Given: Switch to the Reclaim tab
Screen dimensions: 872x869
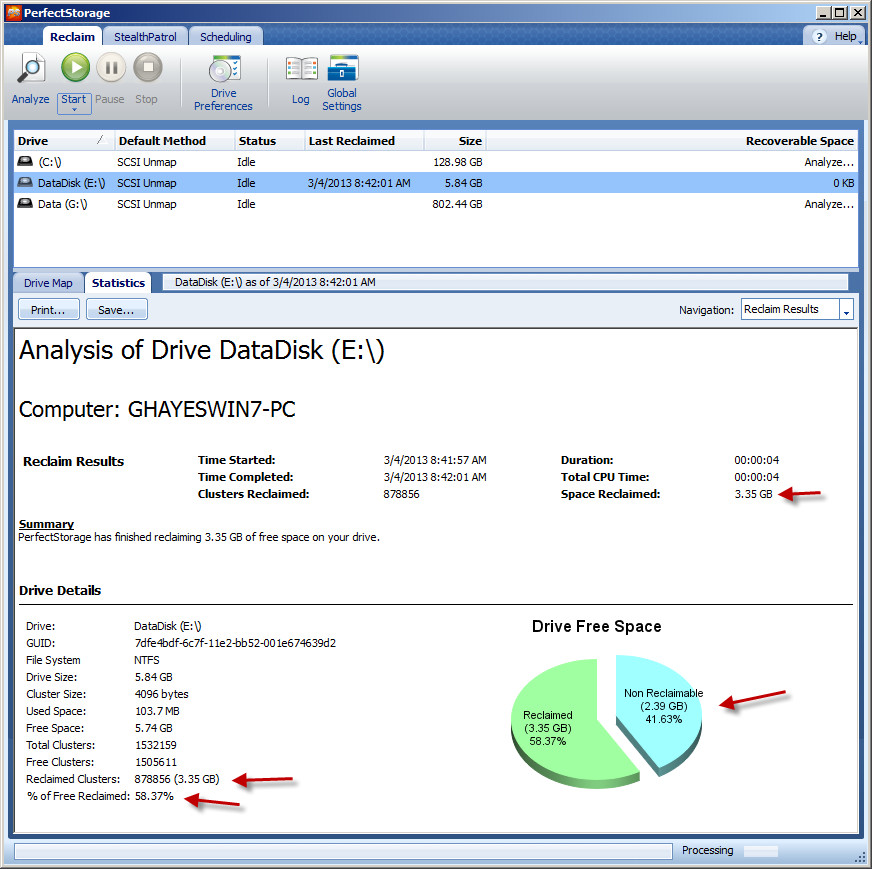Looking at the screenshot, I should coord(72,37).
